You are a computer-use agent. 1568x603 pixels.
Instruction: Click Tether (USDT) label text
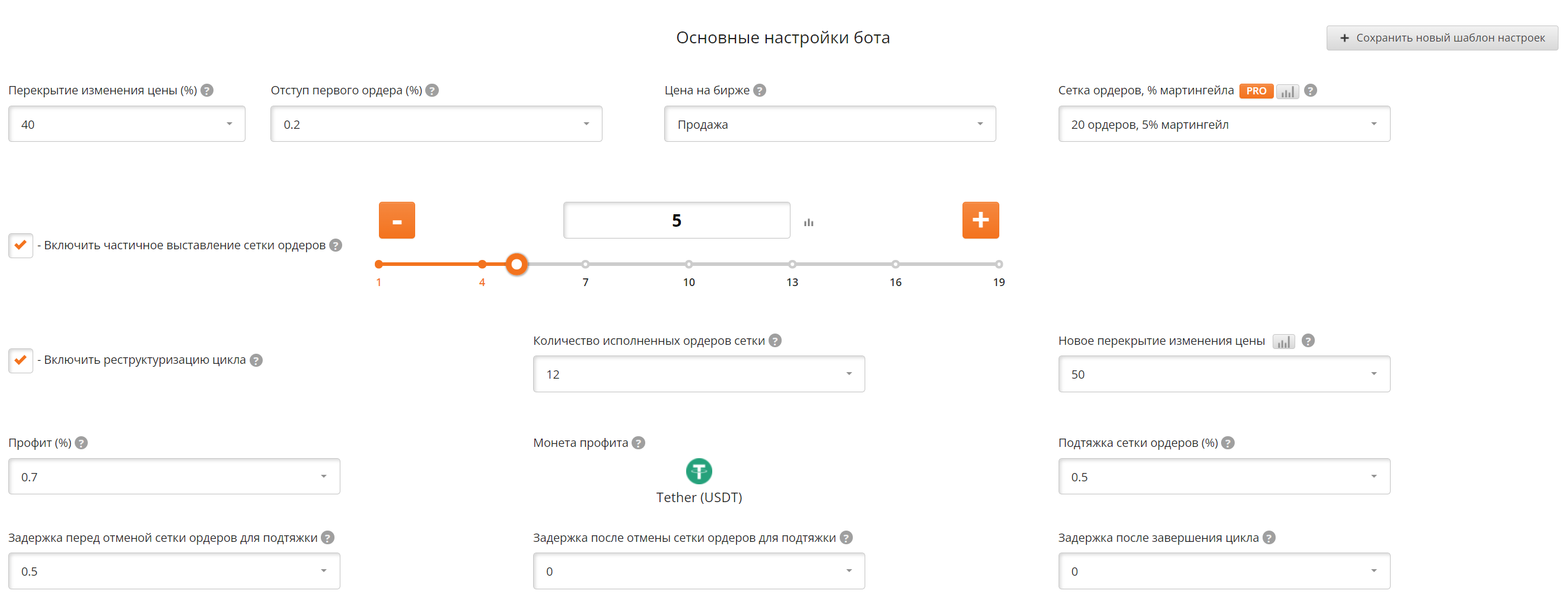coord(699,497)
